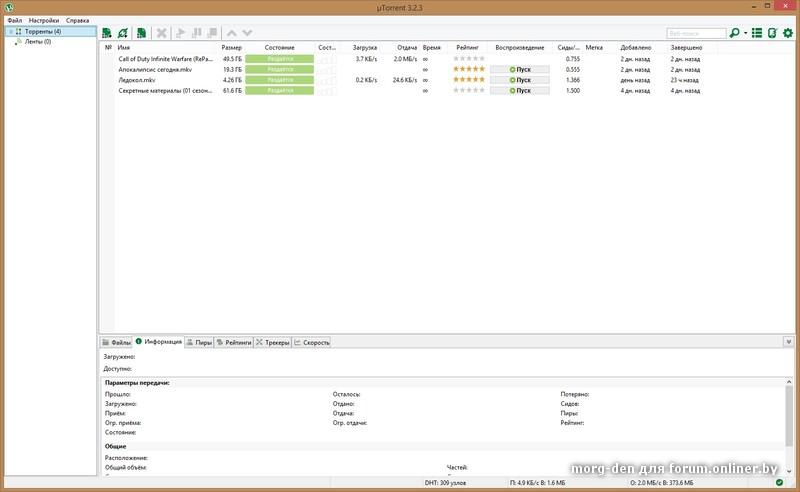The height and width of the screenshot is (492, 800).
Task: Click the Create New Torrent icon
Action: (141, 33)
